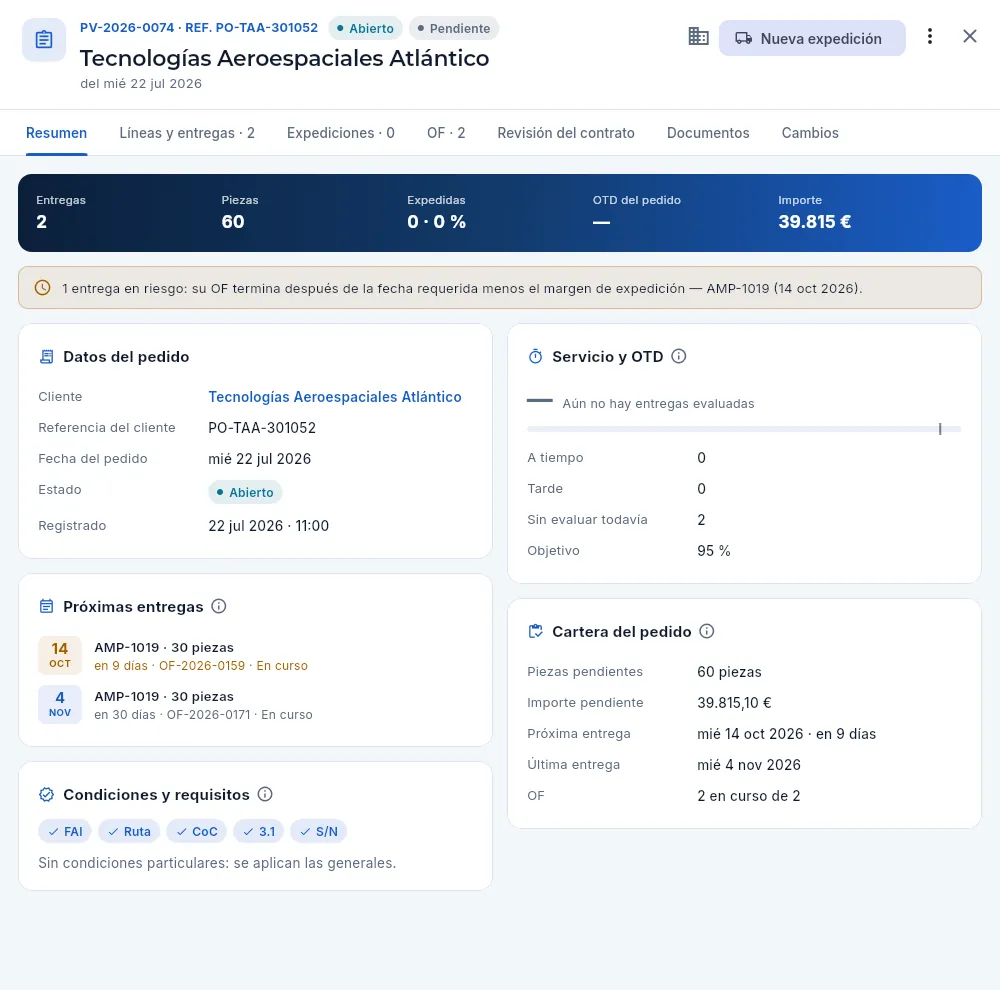Show info icon next to Próximas entregas
This screenshot has height=990, width=1000.
click(x=219, y=607)
